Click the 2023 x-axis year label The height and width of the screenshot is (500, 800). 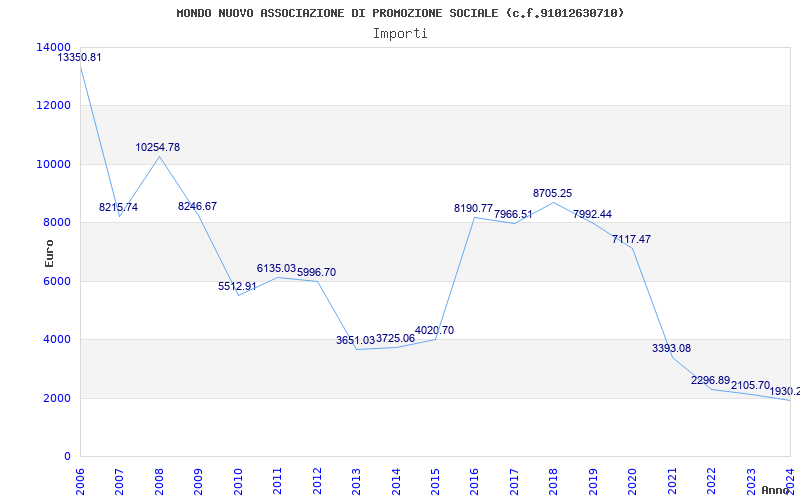click(x=751, y=481)
